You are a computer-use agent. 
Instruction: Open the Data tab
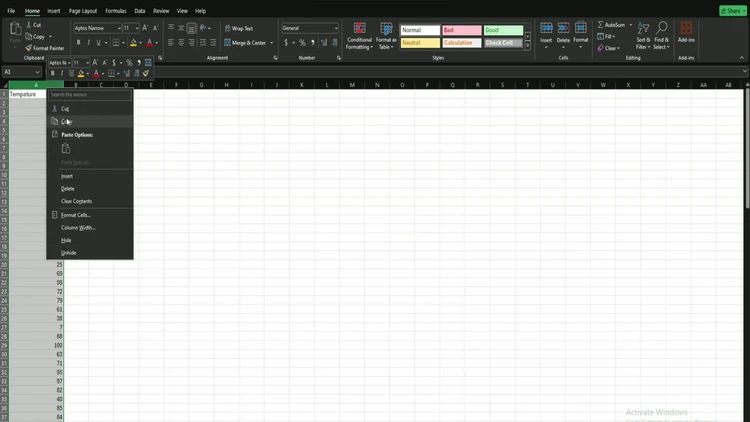(x=140, y=11)
